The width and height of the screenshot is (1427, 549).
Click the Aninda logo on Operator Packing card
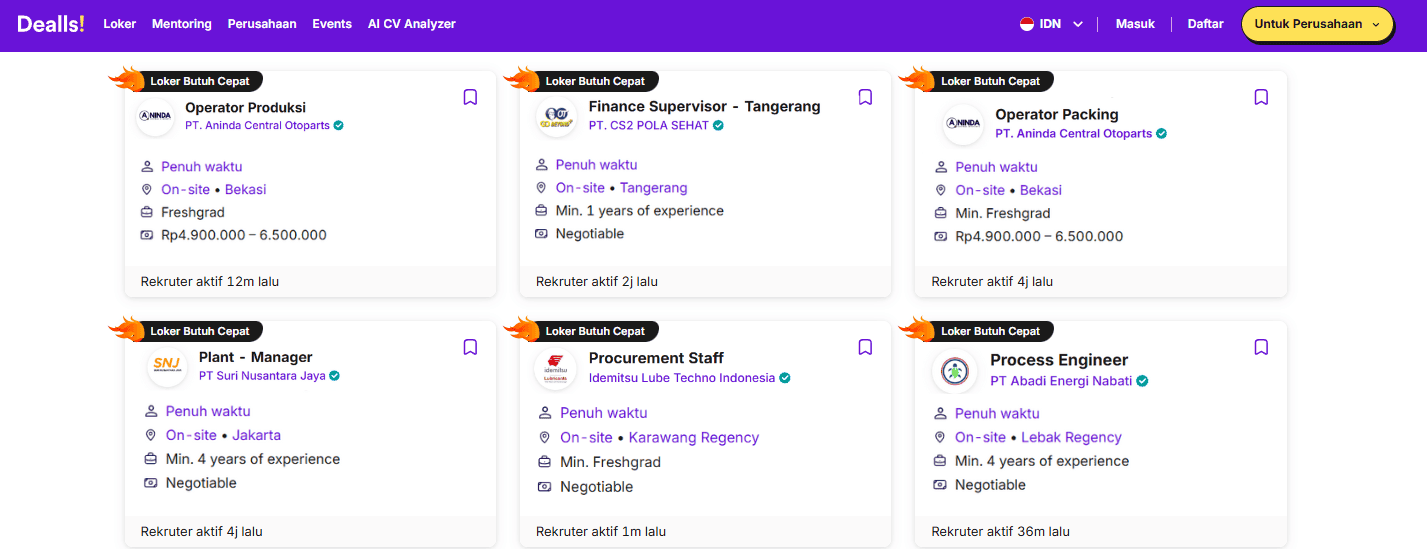[x=964, y=124]
